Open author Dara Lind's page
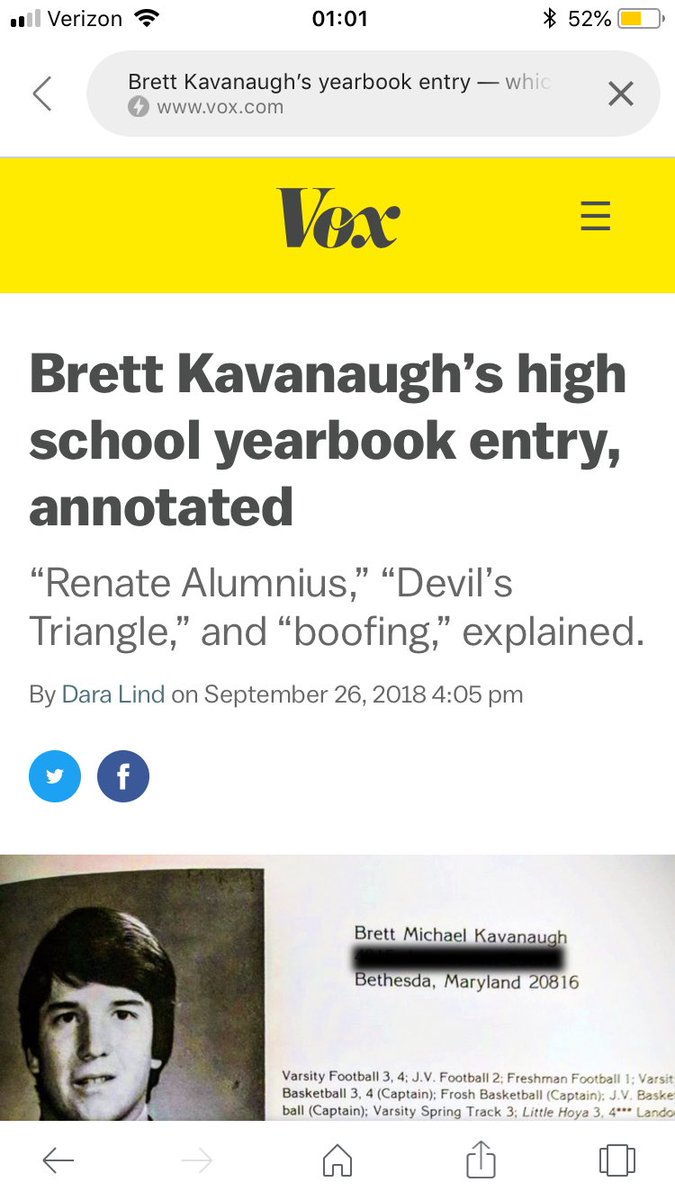The image size is (675, 1200). [x=113, y=694]
